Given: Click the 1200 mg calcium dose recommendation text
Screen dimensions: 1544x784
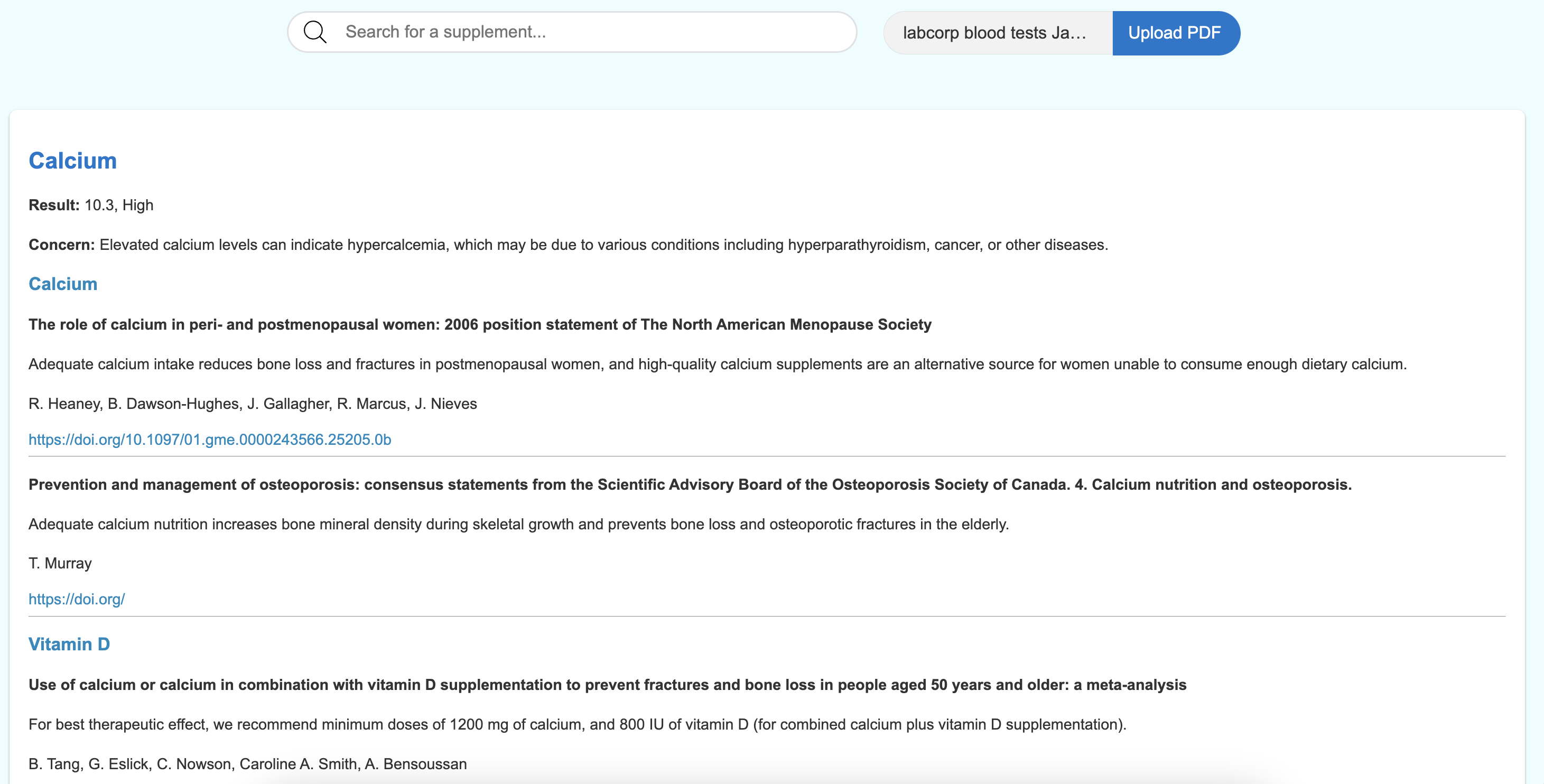Looking at the screenshot, I should pos(576,724).
